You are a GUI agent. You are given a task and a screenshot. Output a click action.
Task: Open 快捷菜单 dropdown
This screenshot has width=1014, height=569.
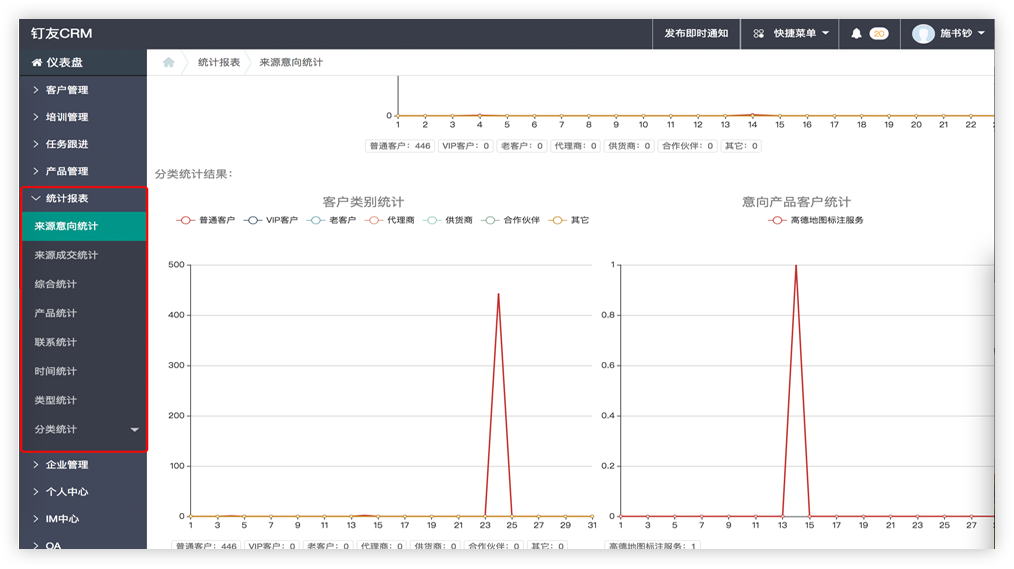(790, 34)
